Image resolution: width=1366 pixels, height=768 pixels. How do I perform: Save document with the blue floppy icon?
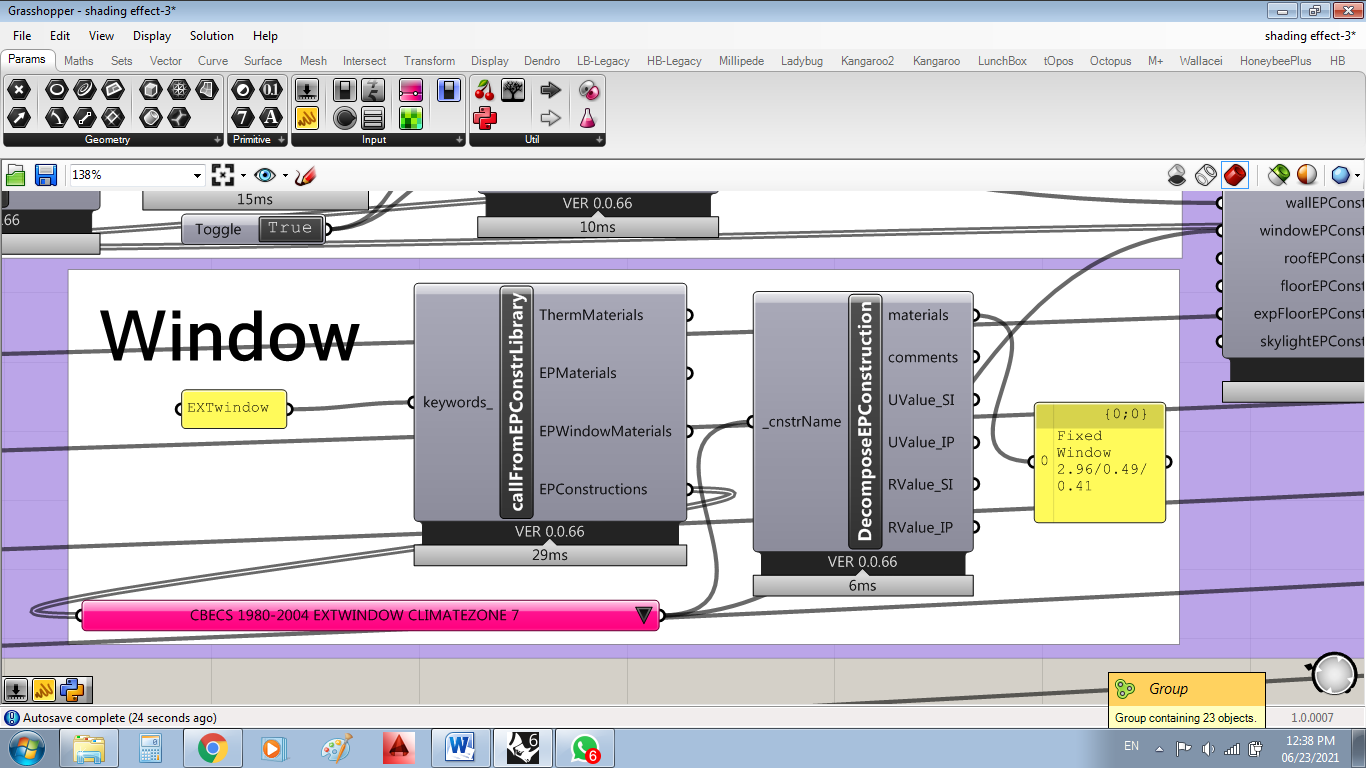(45, 175)
